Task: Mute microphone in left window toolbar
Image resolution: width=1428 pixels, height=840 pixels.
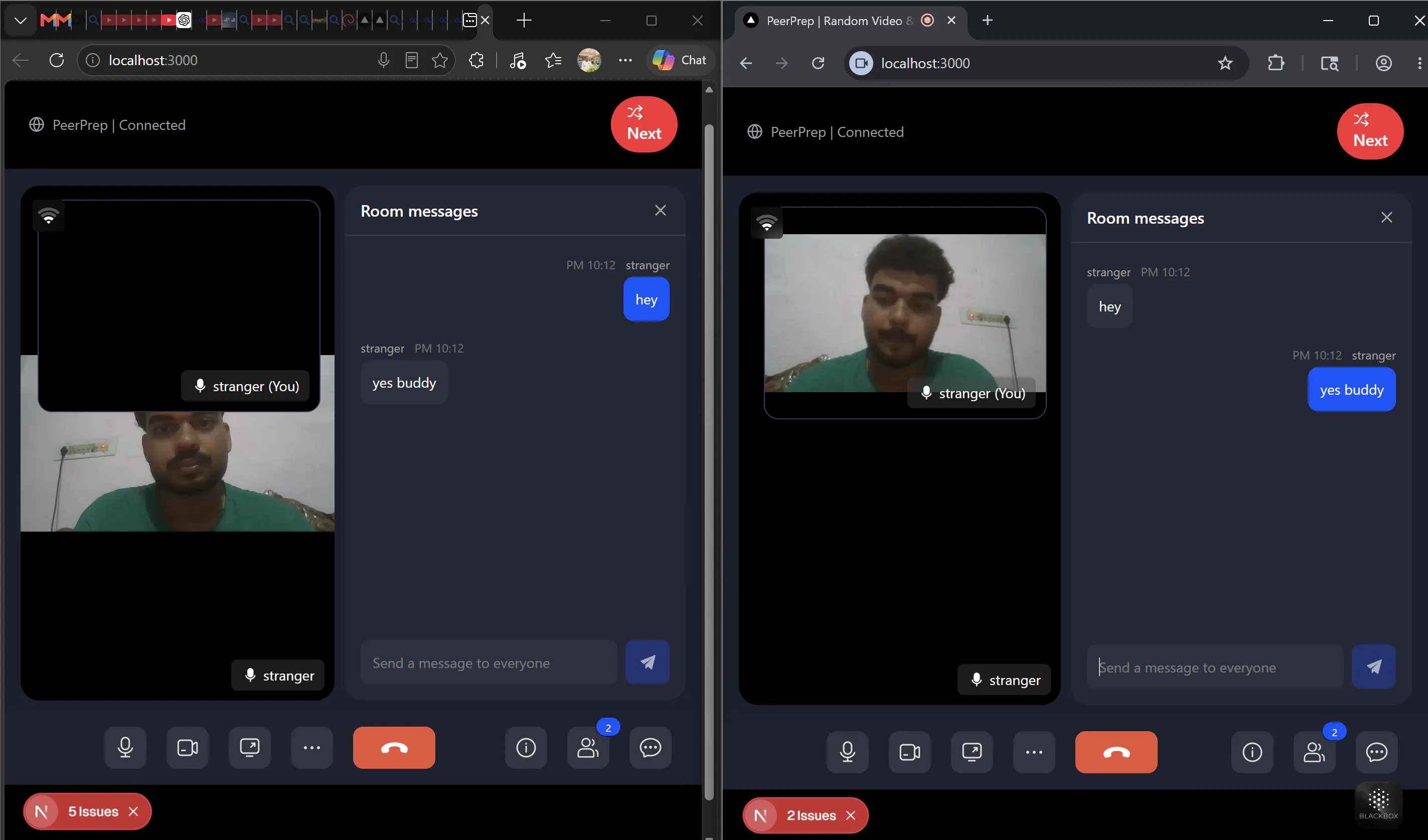Action: click(x=125, y=748)
